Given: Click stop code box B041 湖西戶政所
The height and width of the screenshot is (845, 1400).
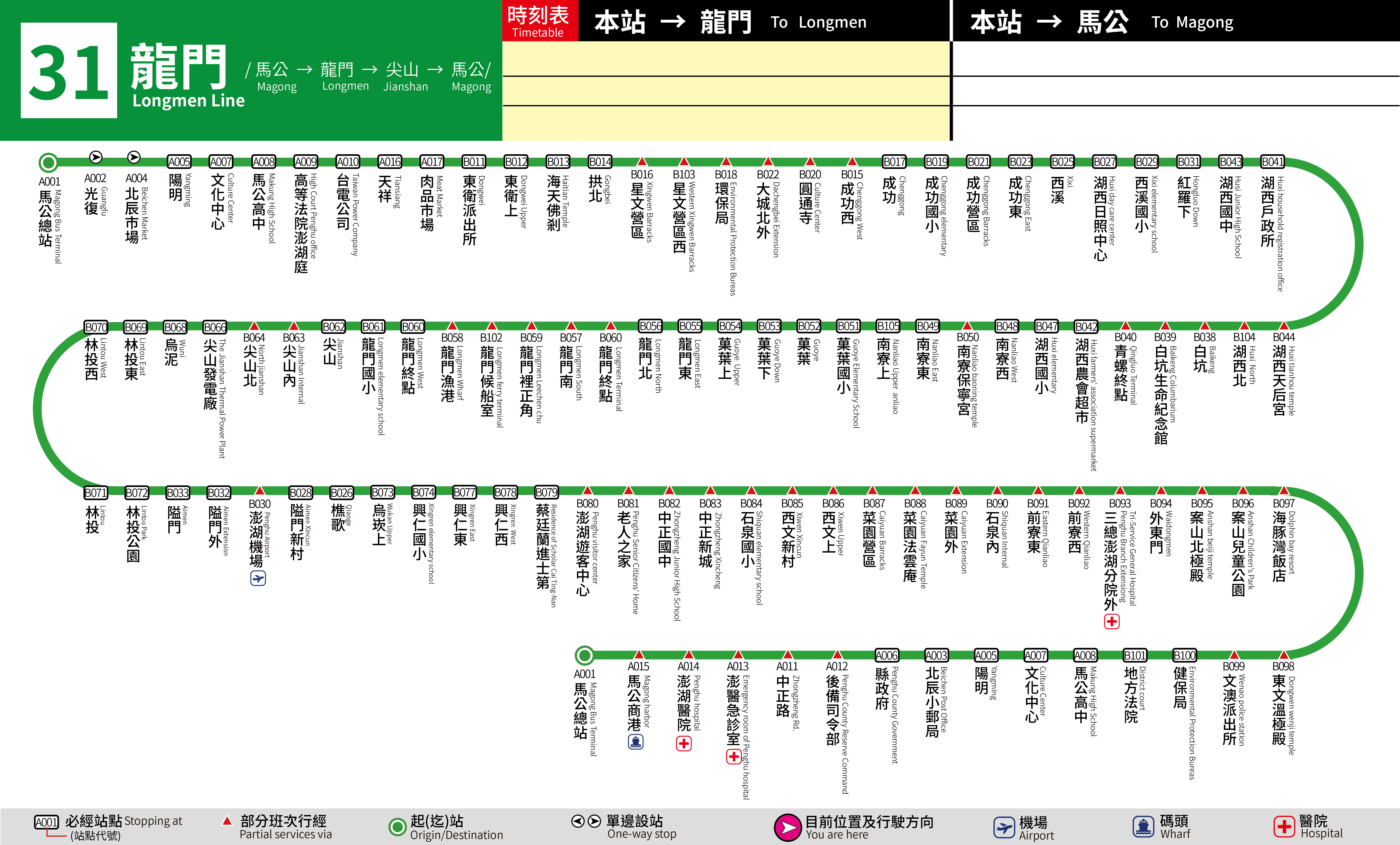Looking at the screenshot, I should pyautogui.click(x=1273, y=162).
